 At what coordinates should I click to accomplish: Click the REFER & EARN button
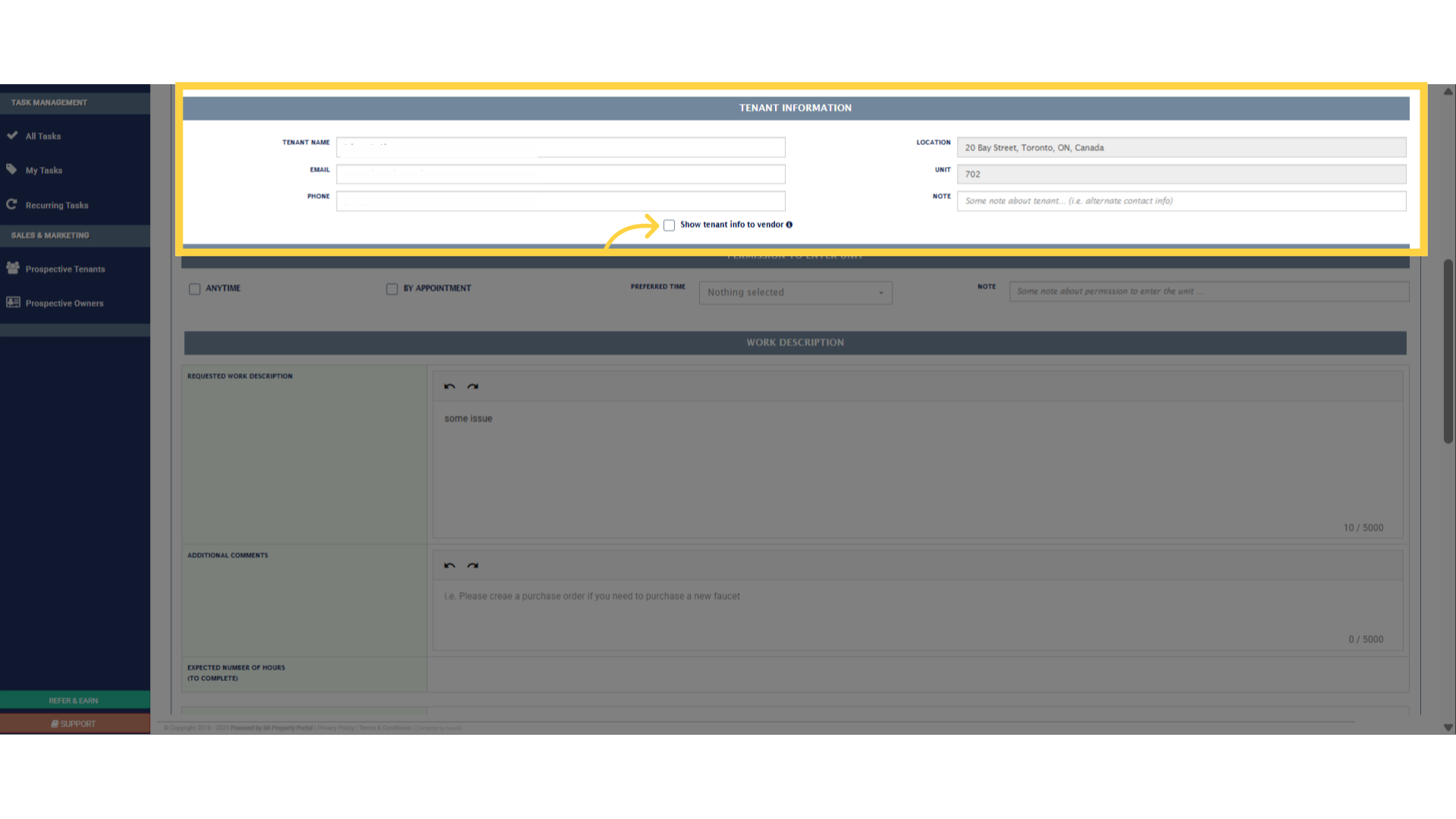click(x=74, y=700)
